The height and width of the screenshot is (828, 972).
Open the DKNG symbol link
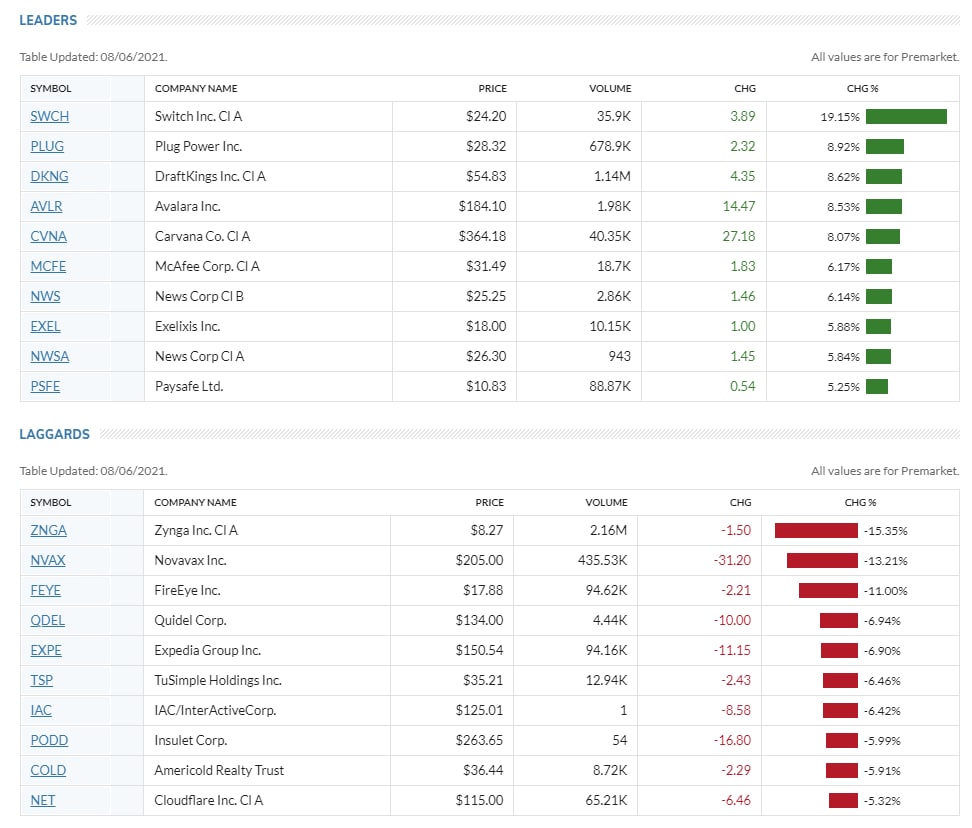pyautogui.click(x=50, y=177)
